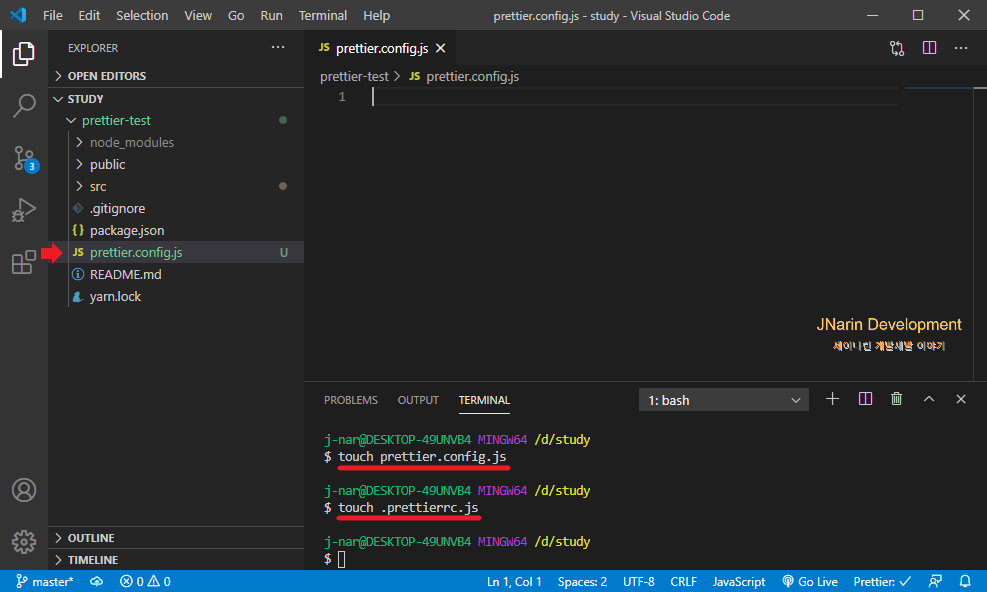Open the Run and Debug view

point(24,210)
